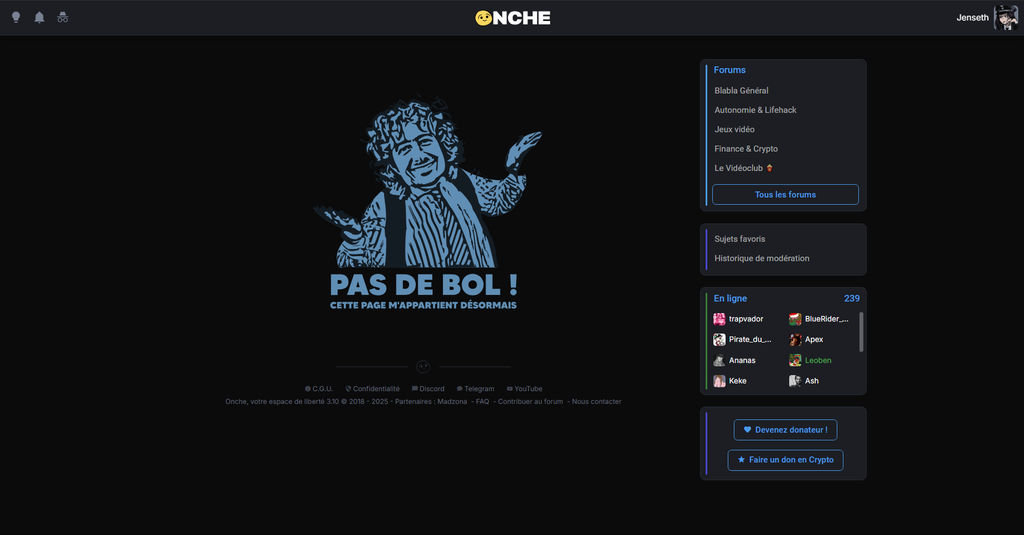The height and width of the screenshot is (535, 1024).
Task: Open the green Leoben username
Action: click(x=818, y=360)
